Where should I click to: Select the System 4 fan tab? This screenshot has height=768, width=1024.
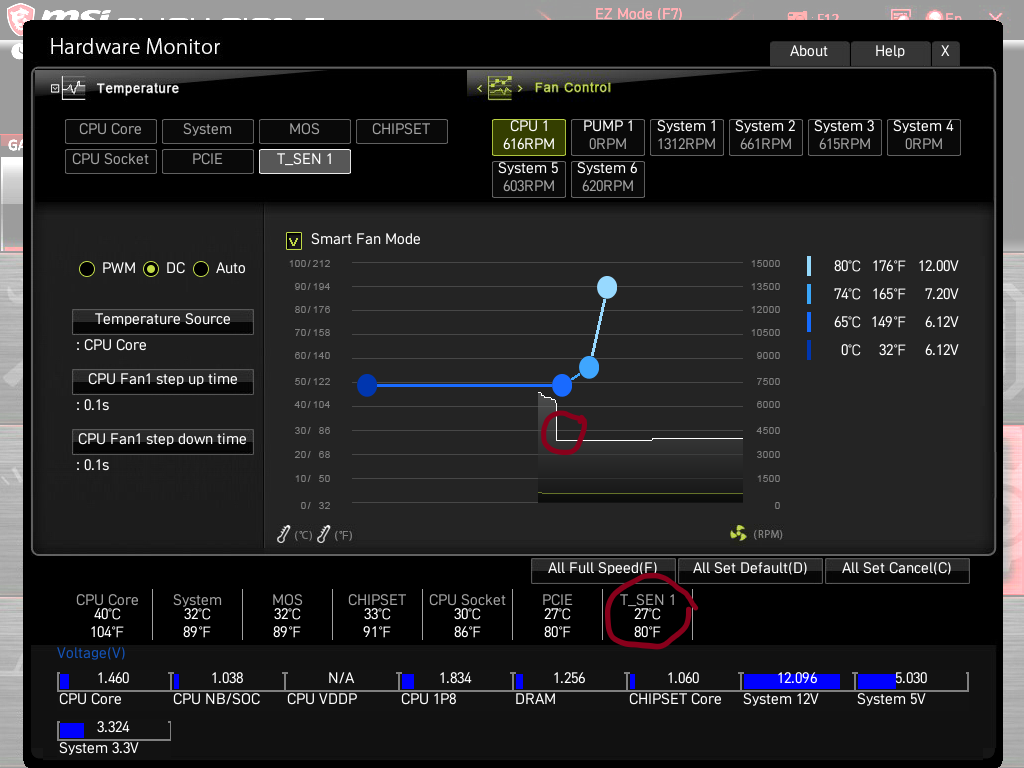[923, 136]
